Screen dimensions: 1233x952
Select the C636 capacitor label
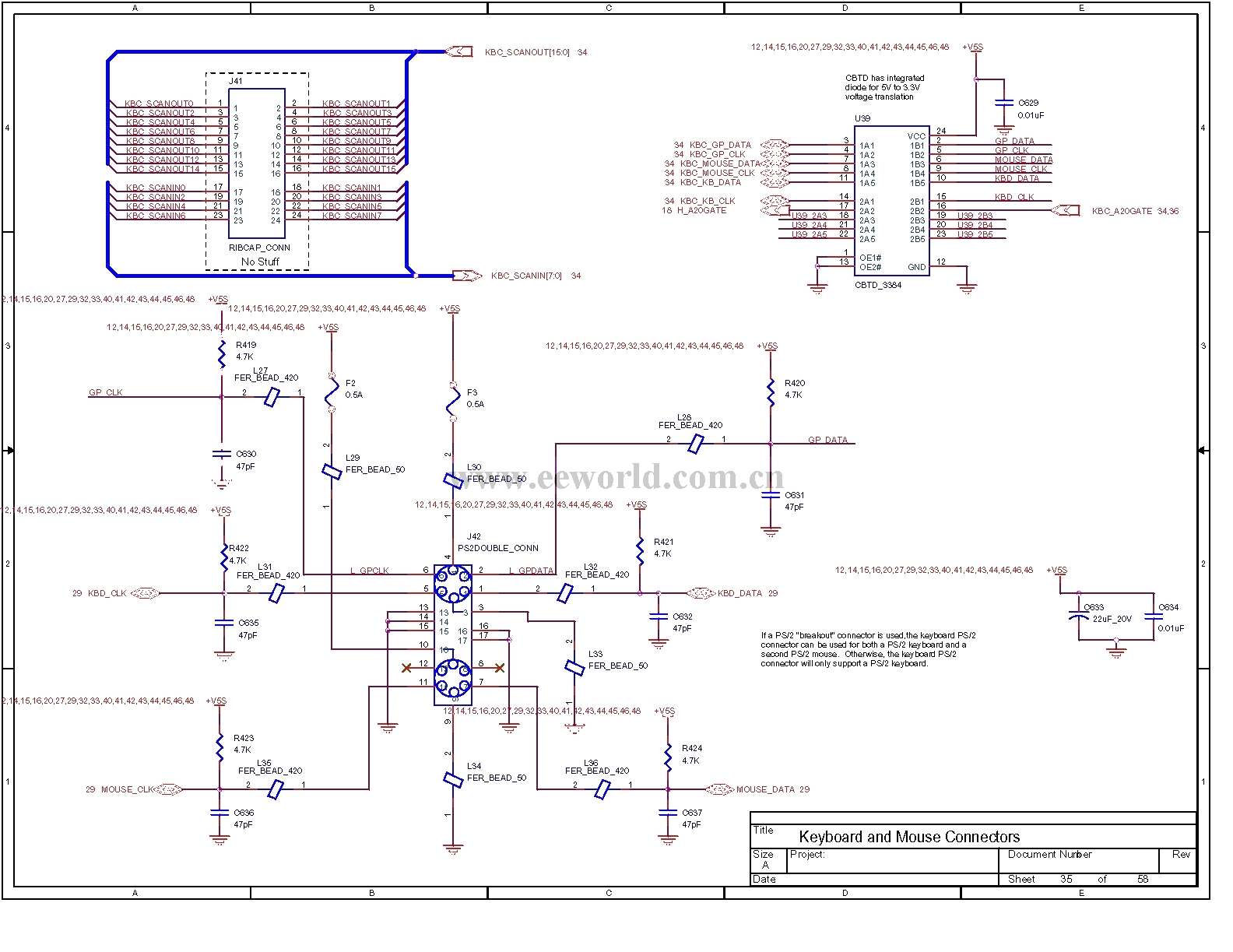(x=244, y=813)
